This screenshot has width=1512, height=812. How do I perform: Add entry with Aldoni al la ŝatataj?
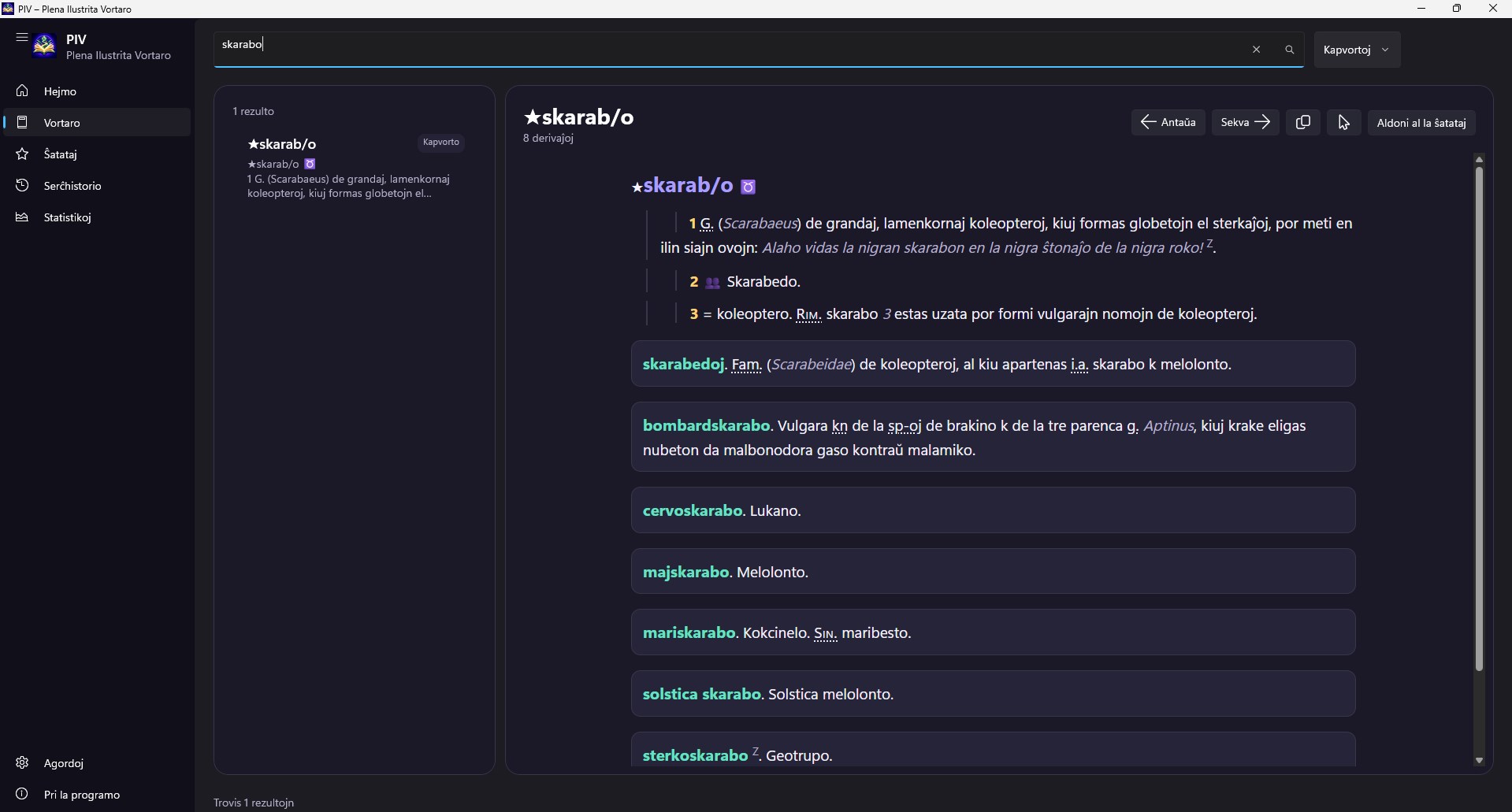[x=1421, y=122]
